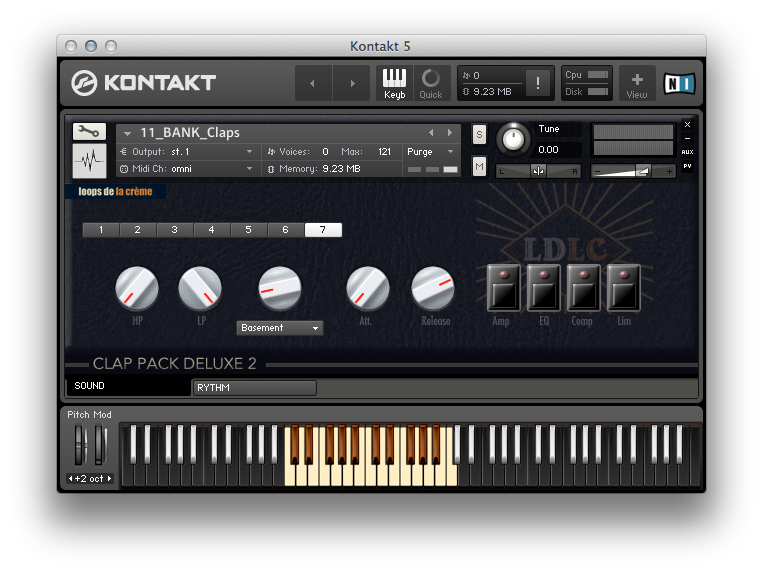
Task: Click the loops de la crème label
Action: click(115, 191)
